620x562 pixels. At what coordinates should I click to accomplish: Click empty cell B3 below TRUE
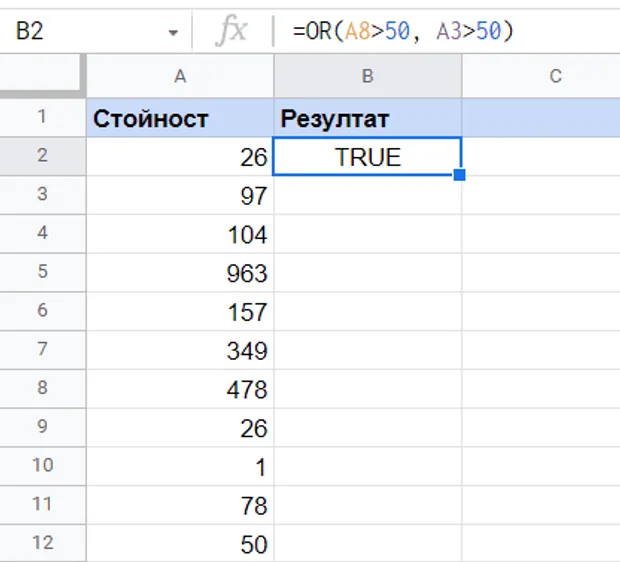(x=368, y=195)
